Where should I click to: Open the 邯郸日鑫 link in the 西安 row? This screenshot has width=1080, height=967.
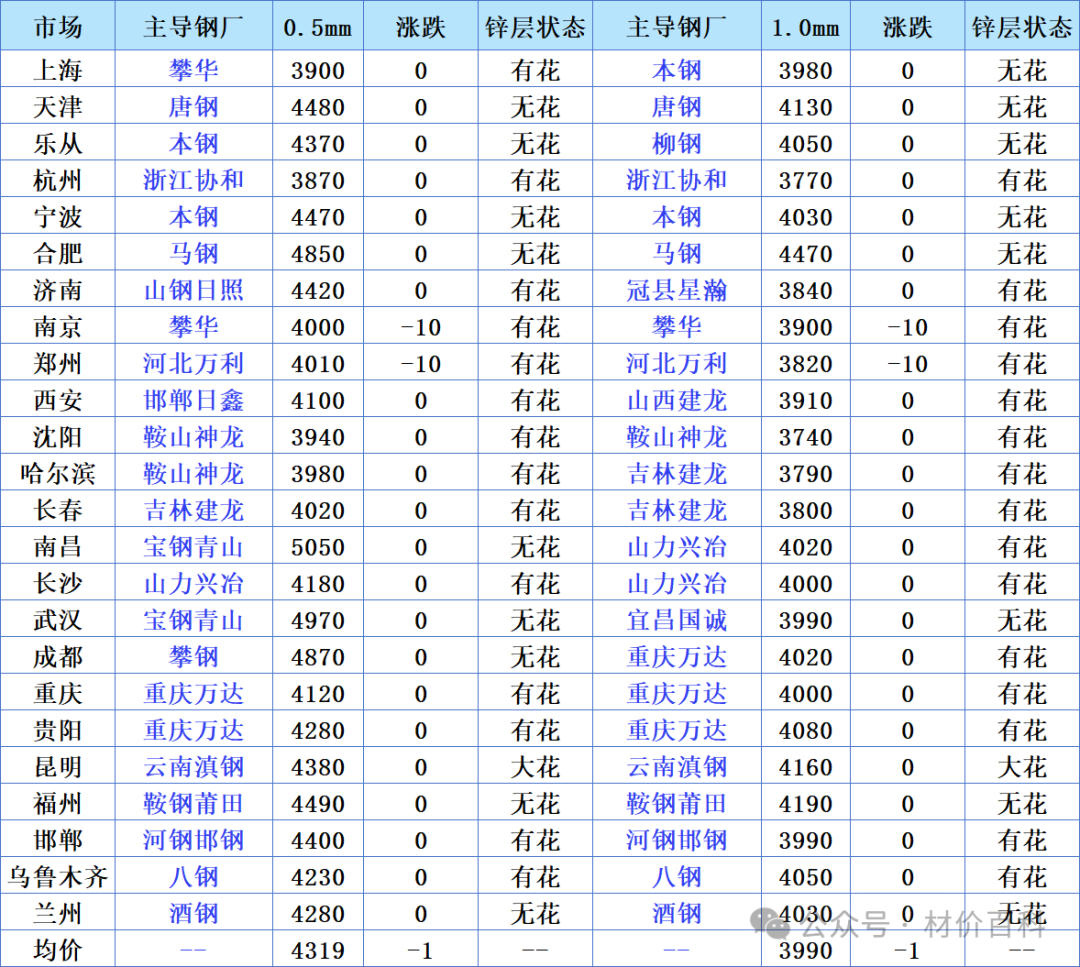[x=194, y=400]
